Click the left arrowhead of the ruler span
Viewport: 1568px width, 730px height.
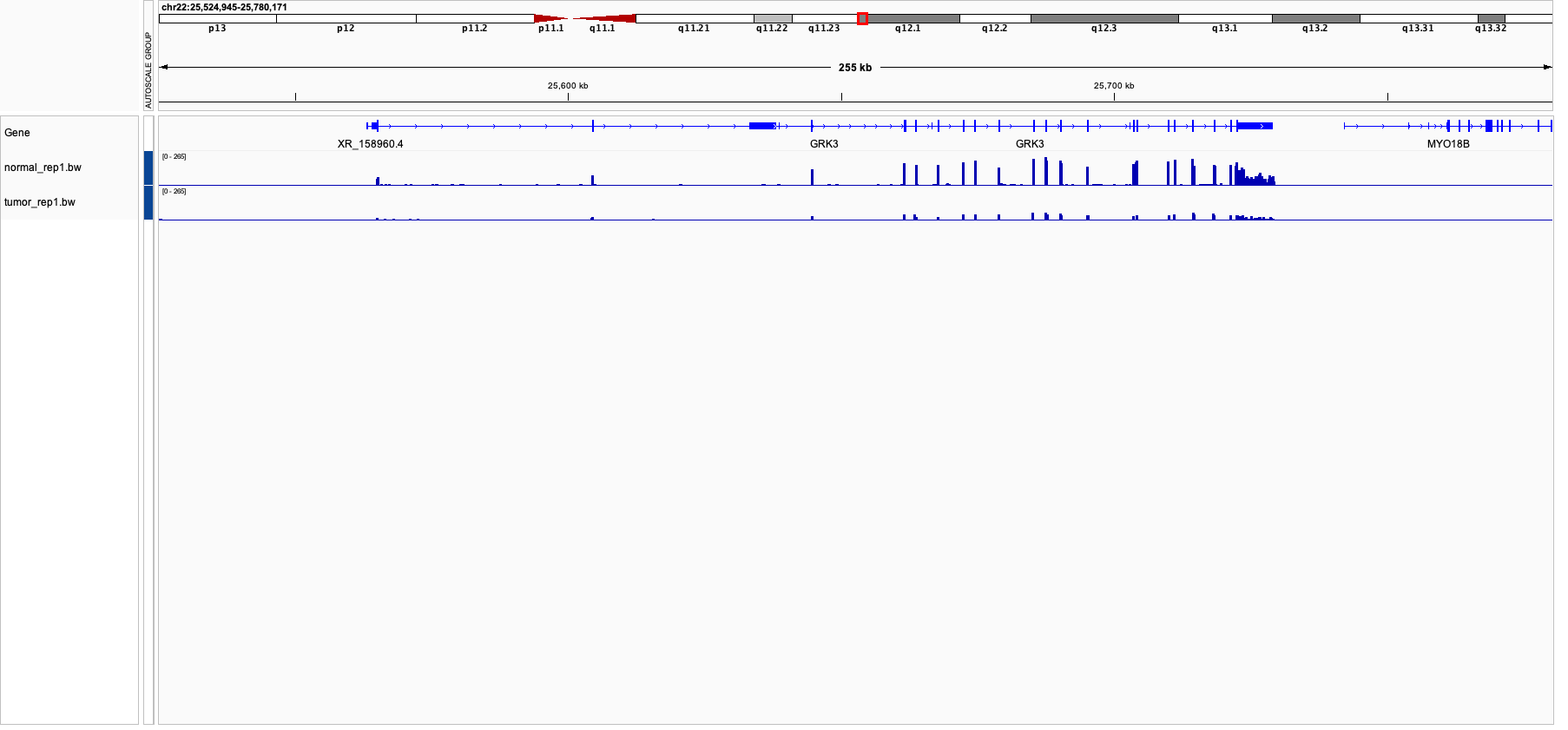pyautogui.click(x=164, y=67)
